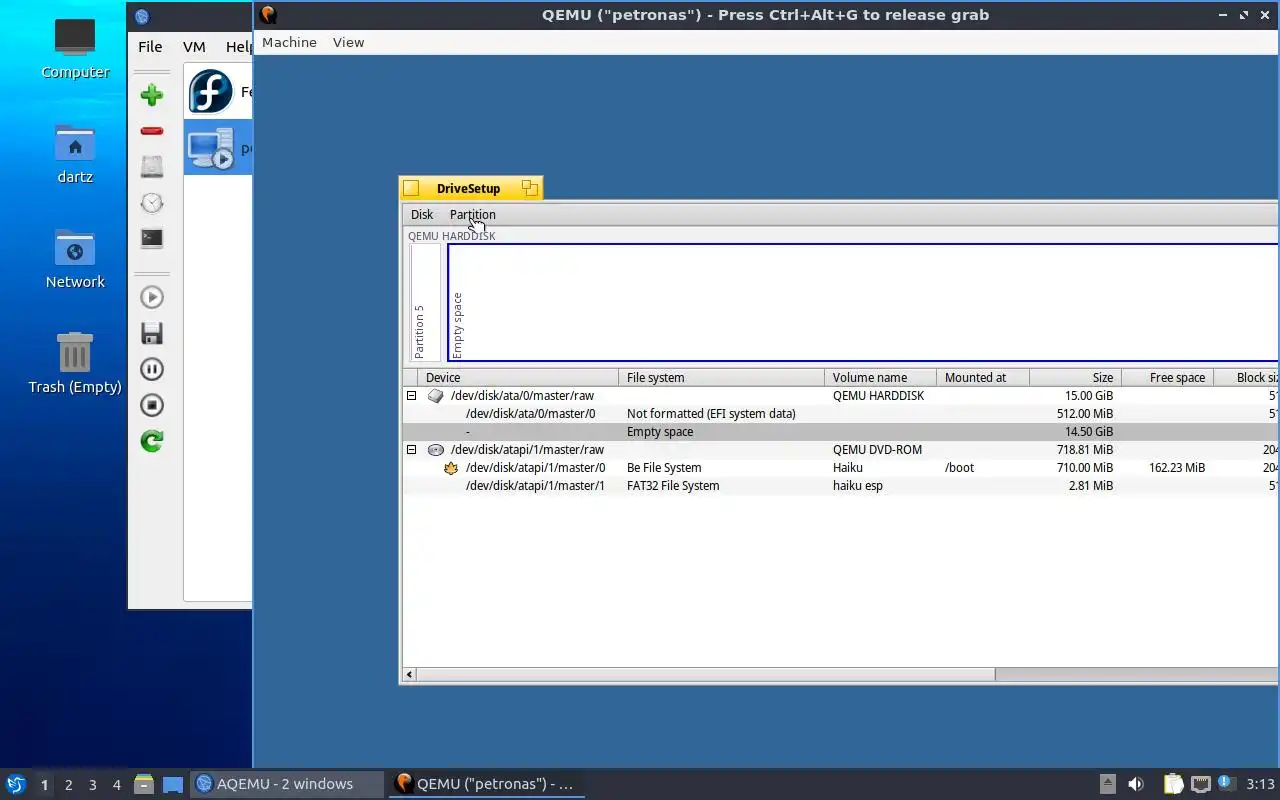Click the horizontal scrollbar left arrow in DriveSetup
The image size is (1280, 800).
click(x=409, y=675)
